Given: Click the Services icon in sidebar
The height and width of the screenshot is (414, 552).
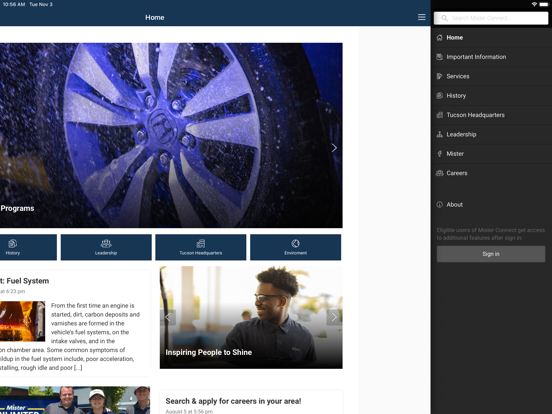Looking at the screenshot, I should click(x=439, y=76).
